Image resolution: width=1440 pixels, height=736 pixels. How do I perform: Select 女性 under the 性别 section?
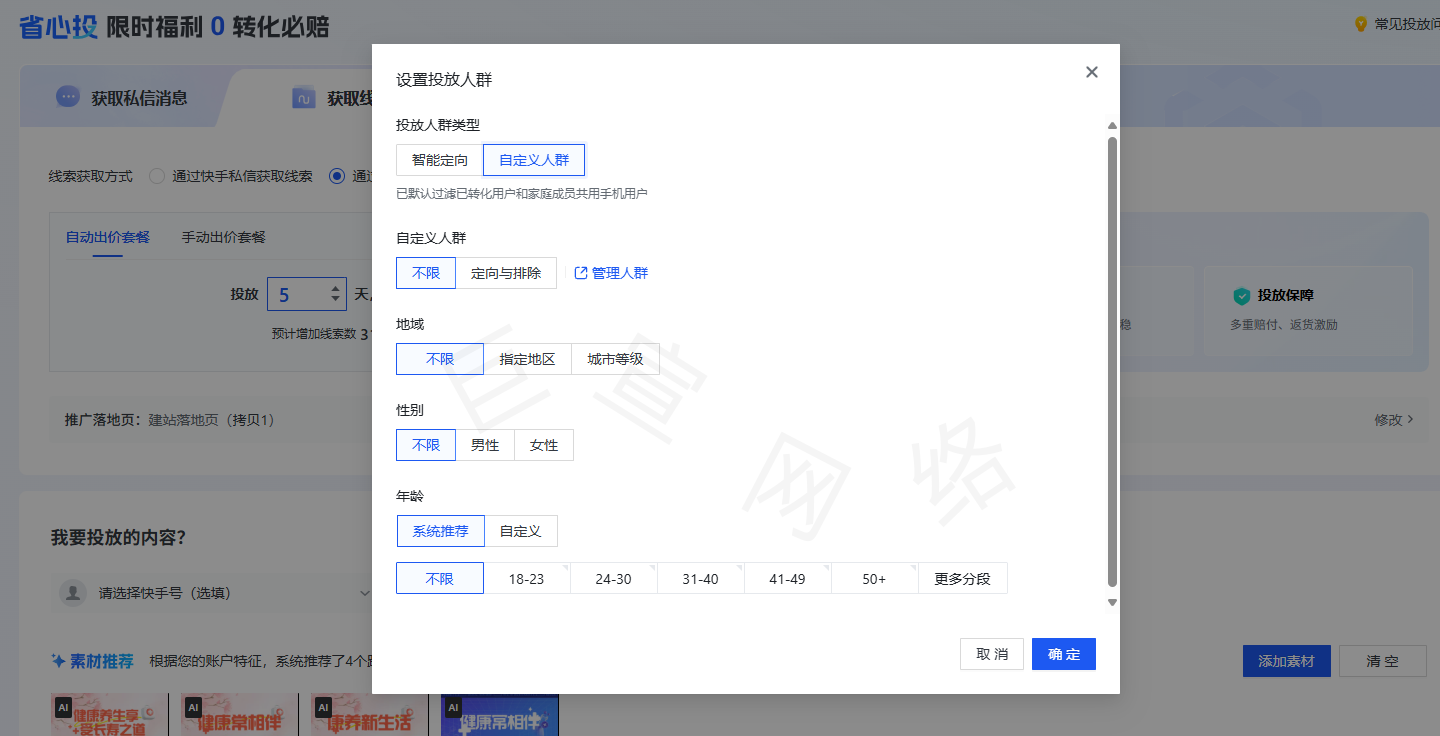point(543,445)
